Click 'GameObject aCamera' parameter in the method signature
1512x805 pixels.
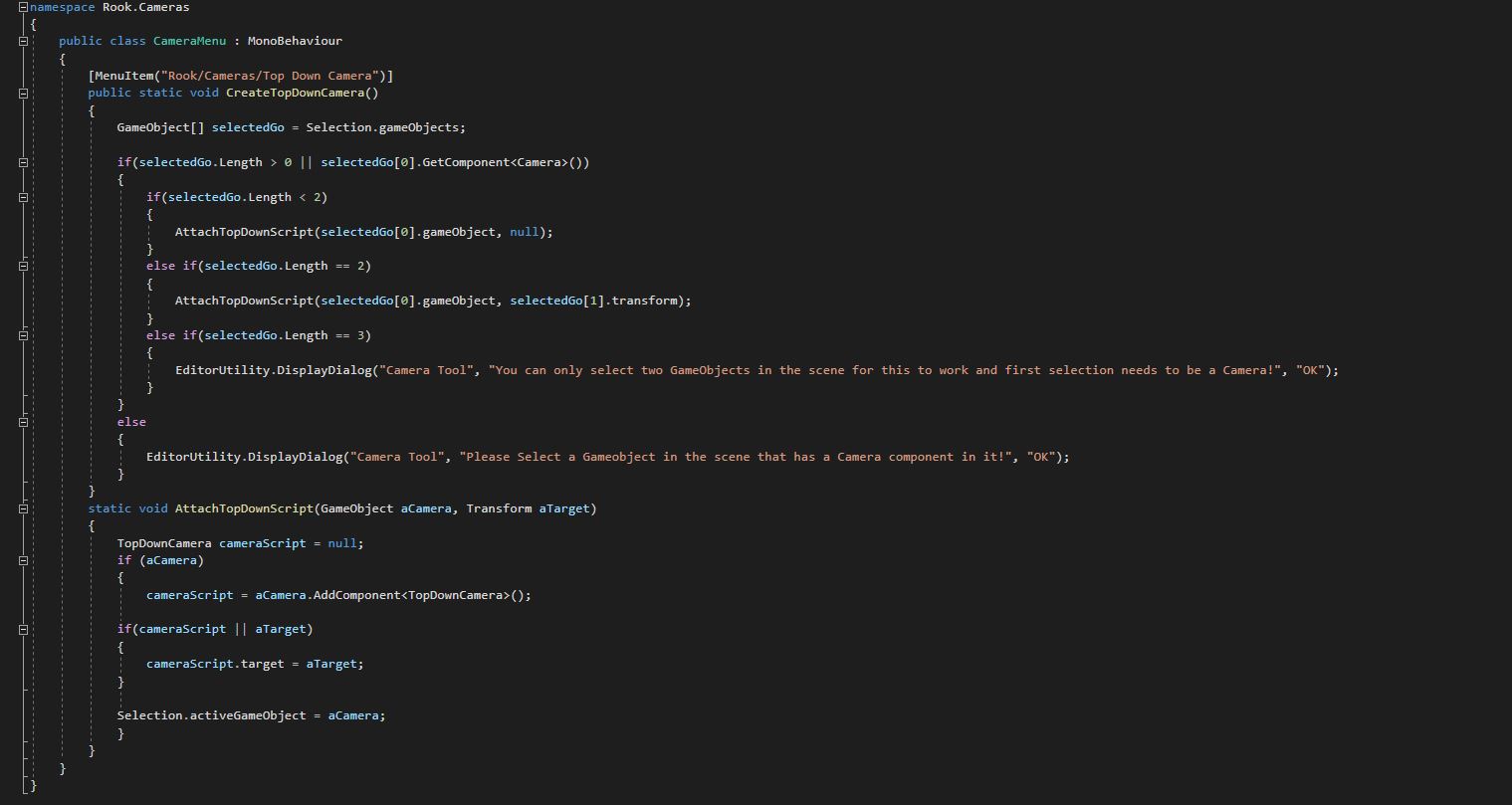(386, 508)
